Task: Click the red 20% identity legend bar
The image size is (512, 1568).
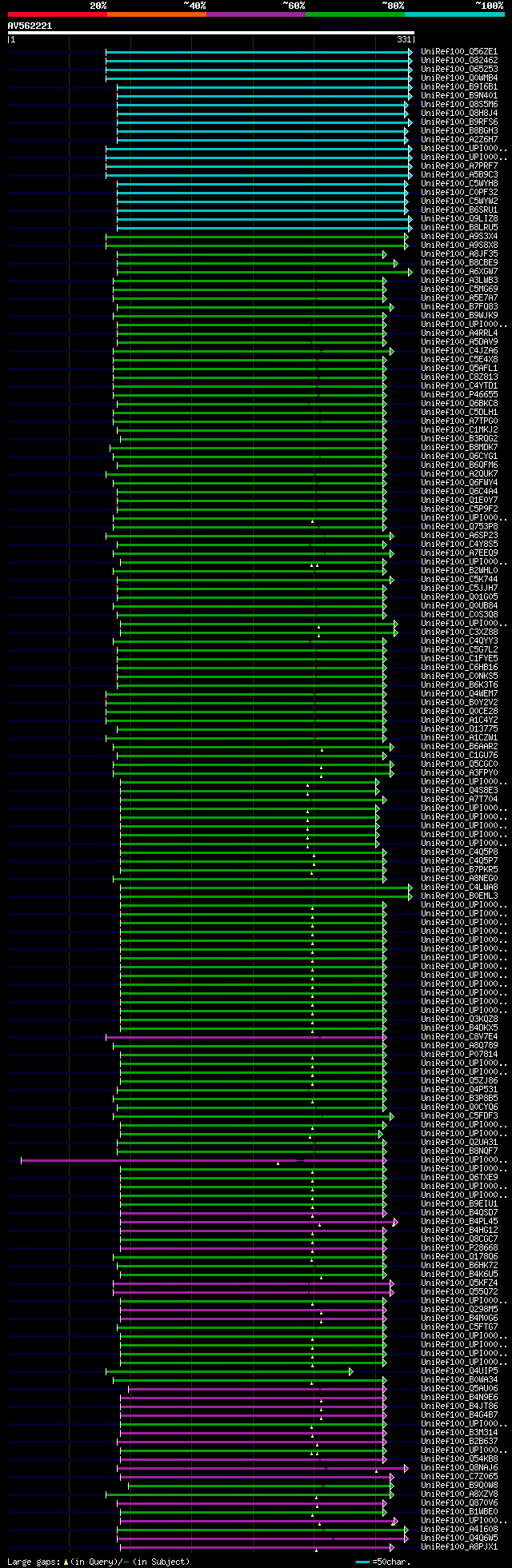Action: 57,14
